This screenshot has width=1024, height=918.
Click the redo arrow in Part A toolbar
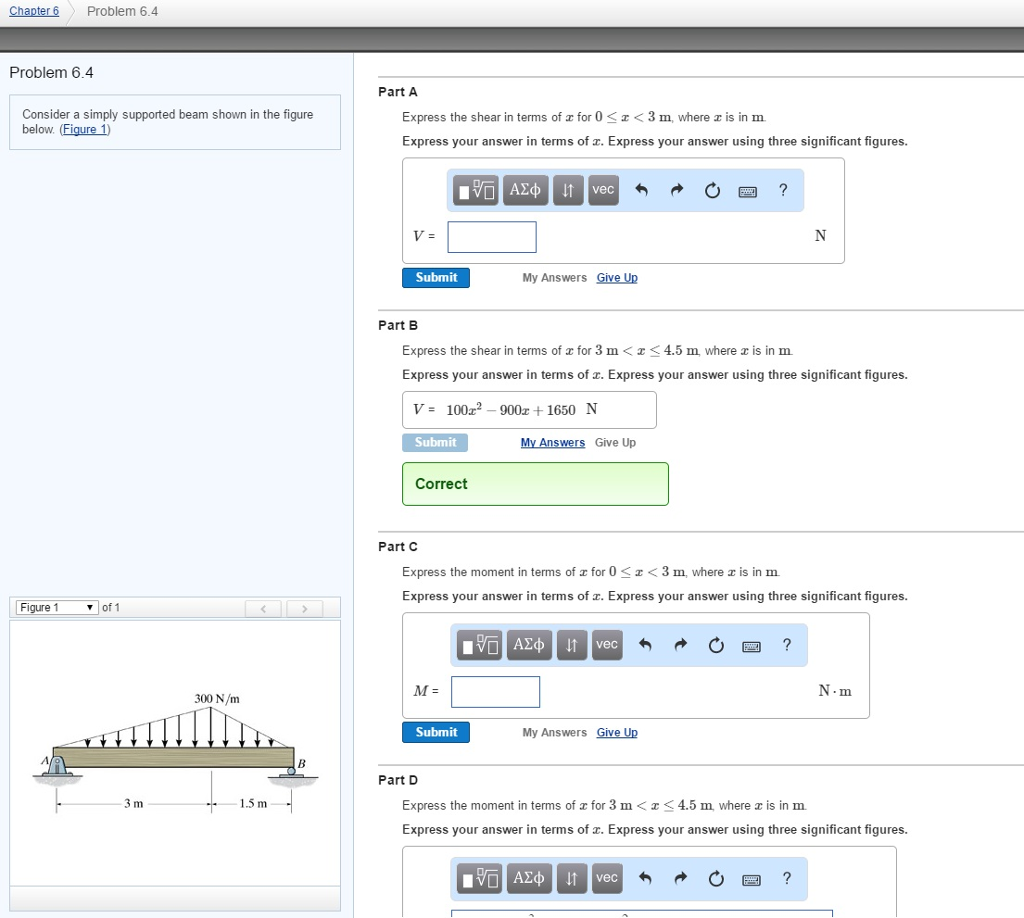pos(677,190)
